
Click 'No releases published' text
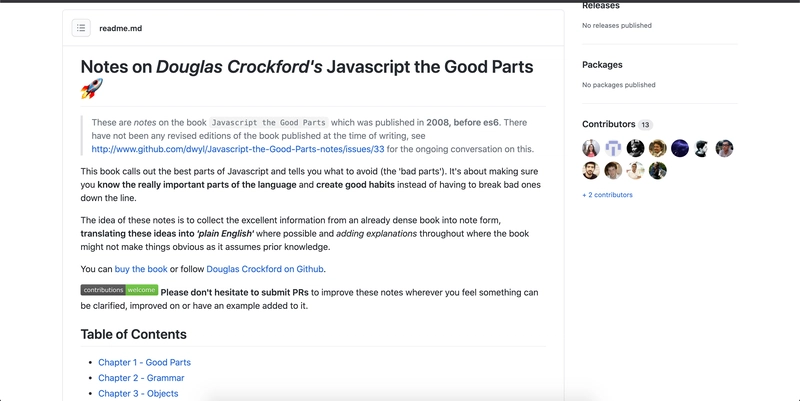coord(617,25)
